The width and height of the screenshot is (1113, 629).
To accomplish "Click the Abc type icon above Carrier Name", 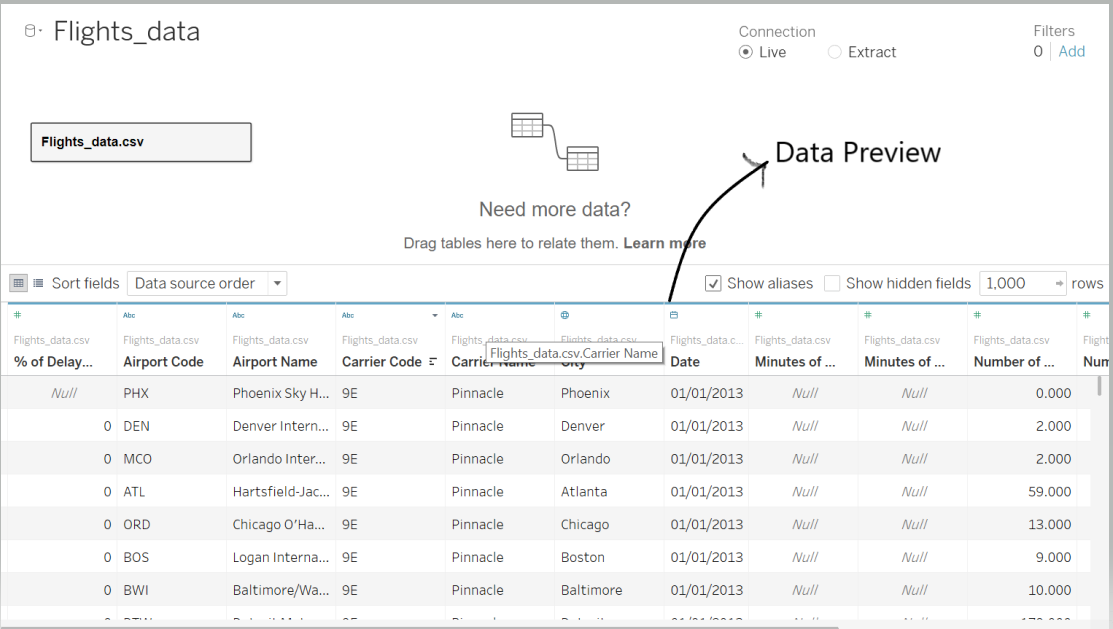I will 457,314.
